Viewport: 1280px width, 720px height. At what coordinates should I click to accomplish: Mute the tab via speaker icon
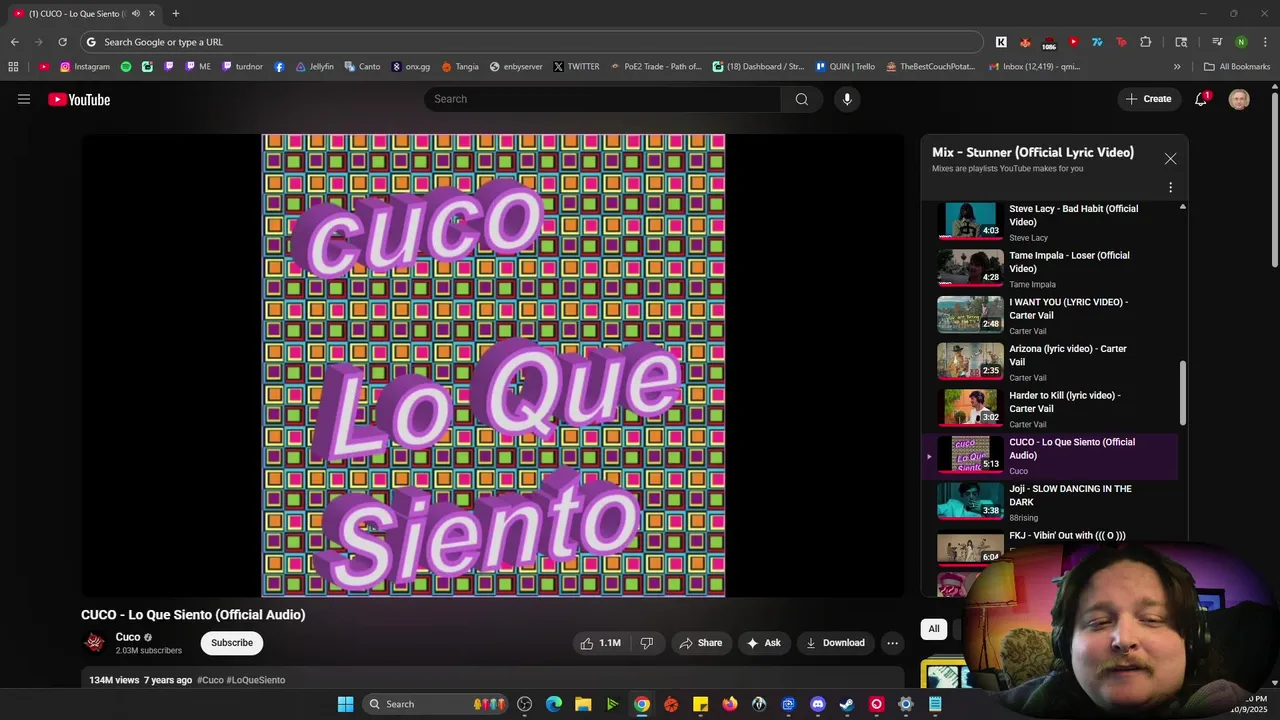(x=137, y=14)
